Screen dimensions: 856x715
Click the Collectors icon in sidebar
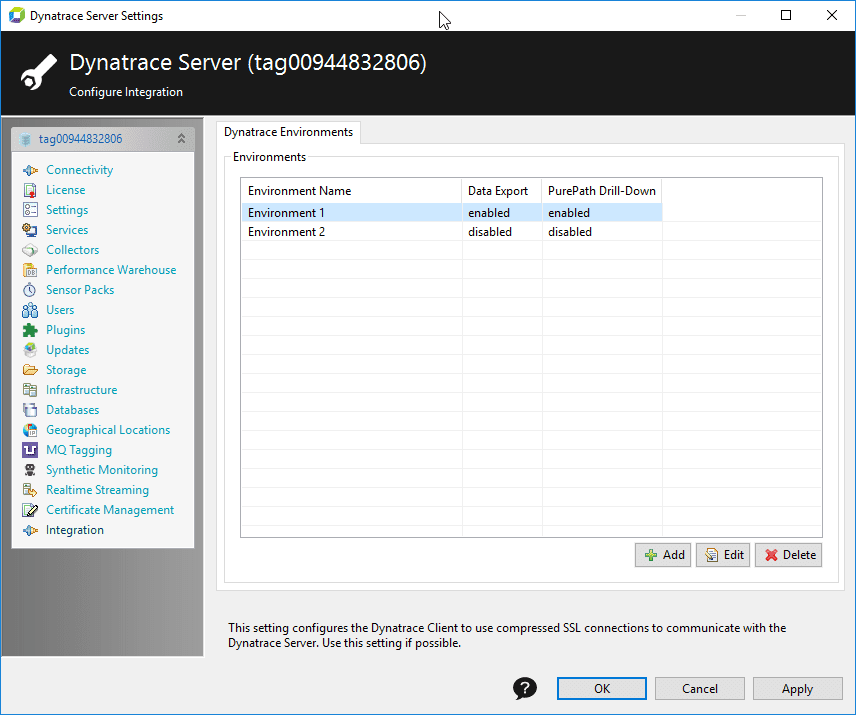coord(30,250)
